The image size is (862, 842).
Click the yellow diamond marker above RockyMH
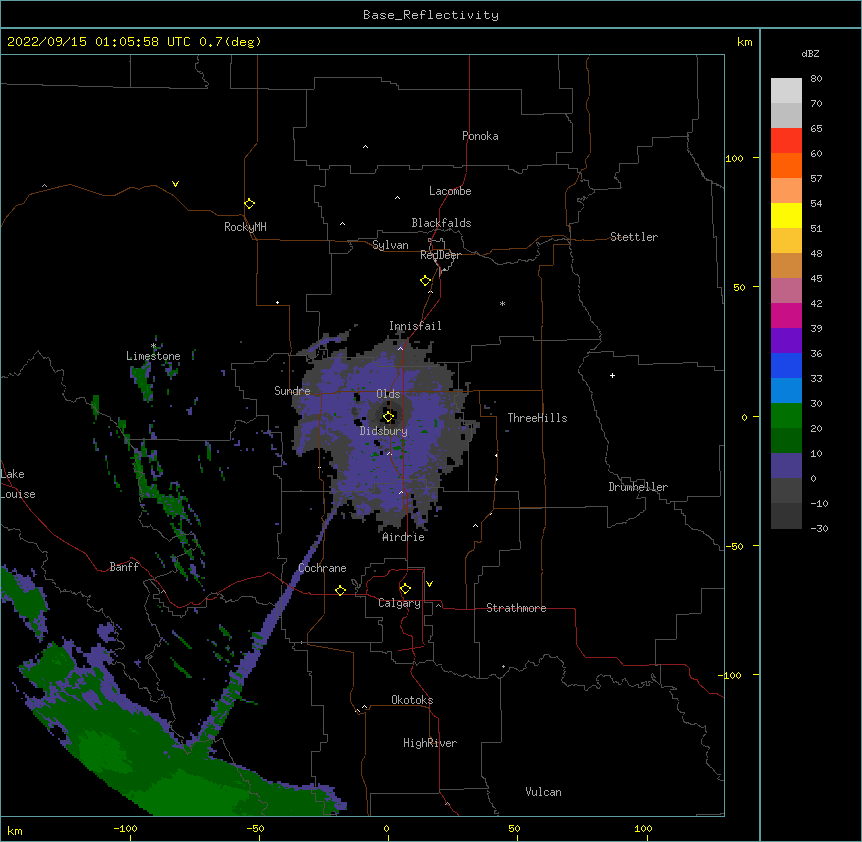click(249, 204)
